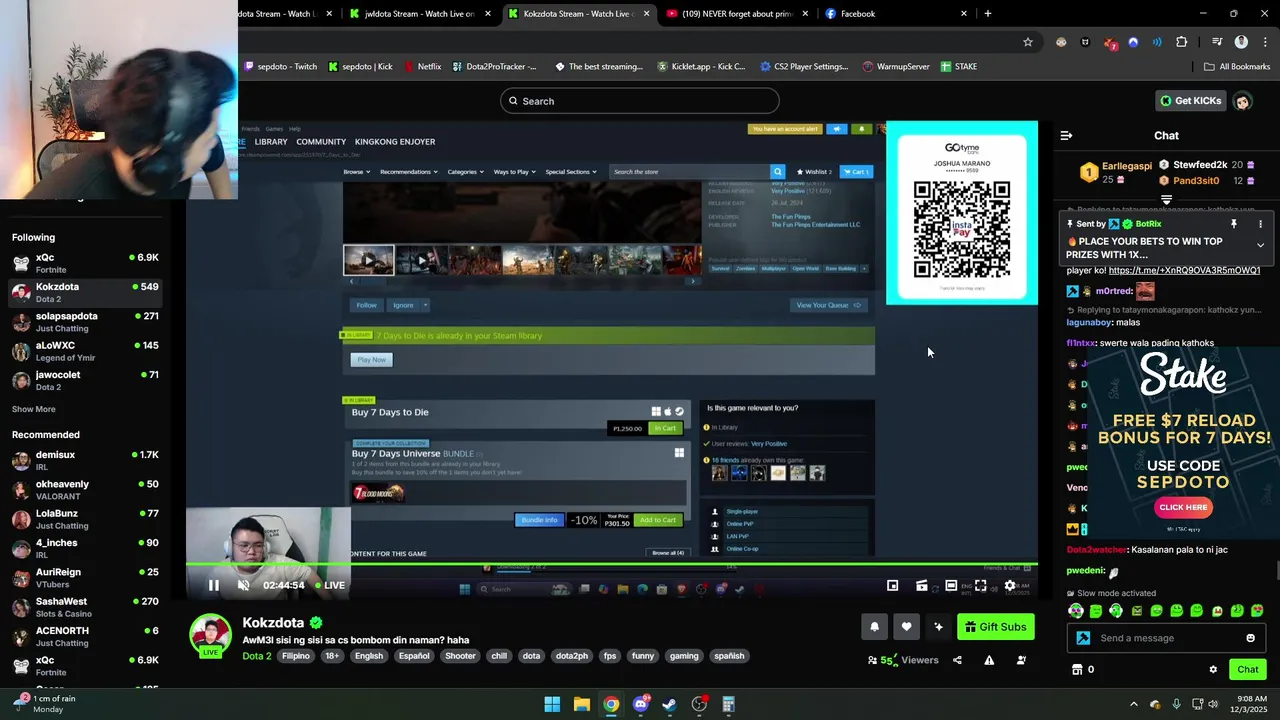Image resolution: width=1280 pixels, height=720 pixels.
Task: Toggle theater mode in the player
Action: [x=951, y=586]
